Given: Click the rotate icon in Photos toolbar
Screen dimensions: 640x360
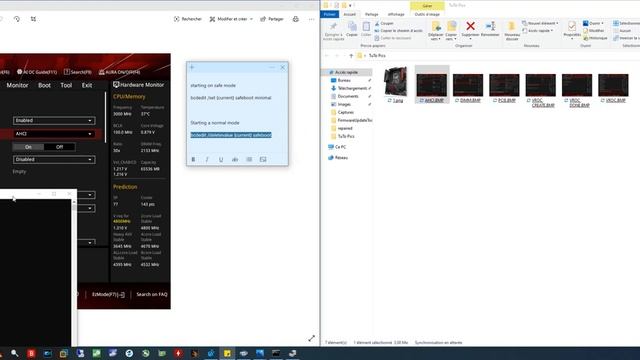Looking at the screenshot, I should click(17, 19).
